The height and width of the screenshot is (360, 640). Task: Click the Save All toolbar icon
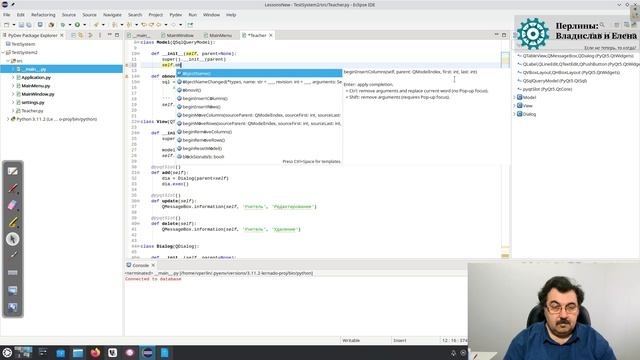pyautogui.click(x=28, y=25)
